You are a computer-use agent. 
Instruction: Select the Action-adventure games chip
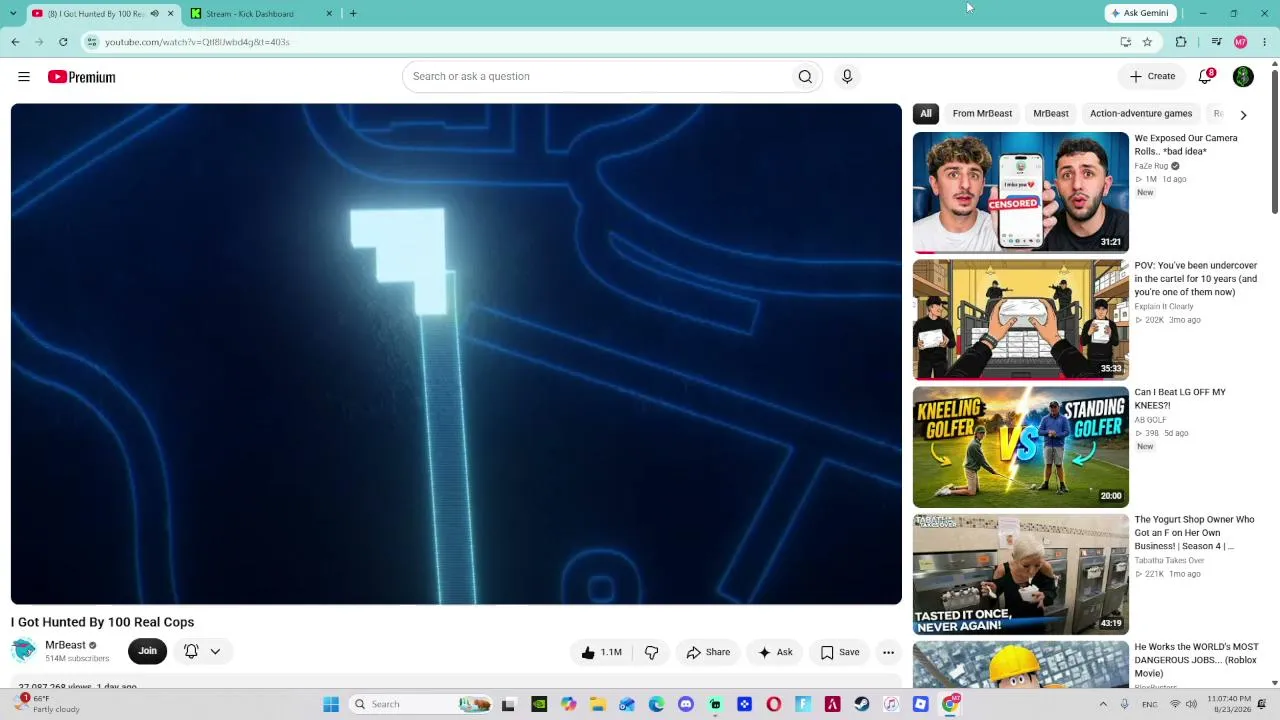[x=1141, y=114]
